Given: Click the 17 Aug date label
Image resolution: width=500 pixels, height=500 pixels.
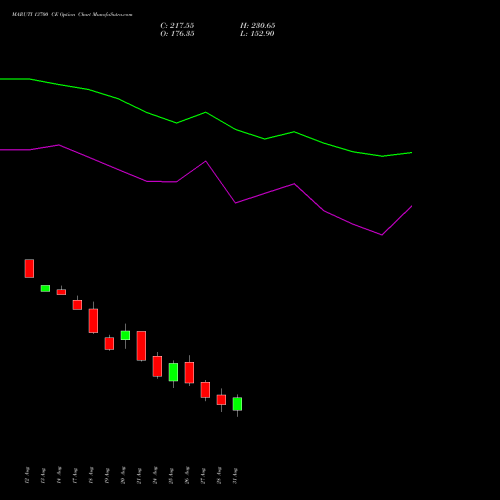Looking at the screenshot, I should [75, 475].
